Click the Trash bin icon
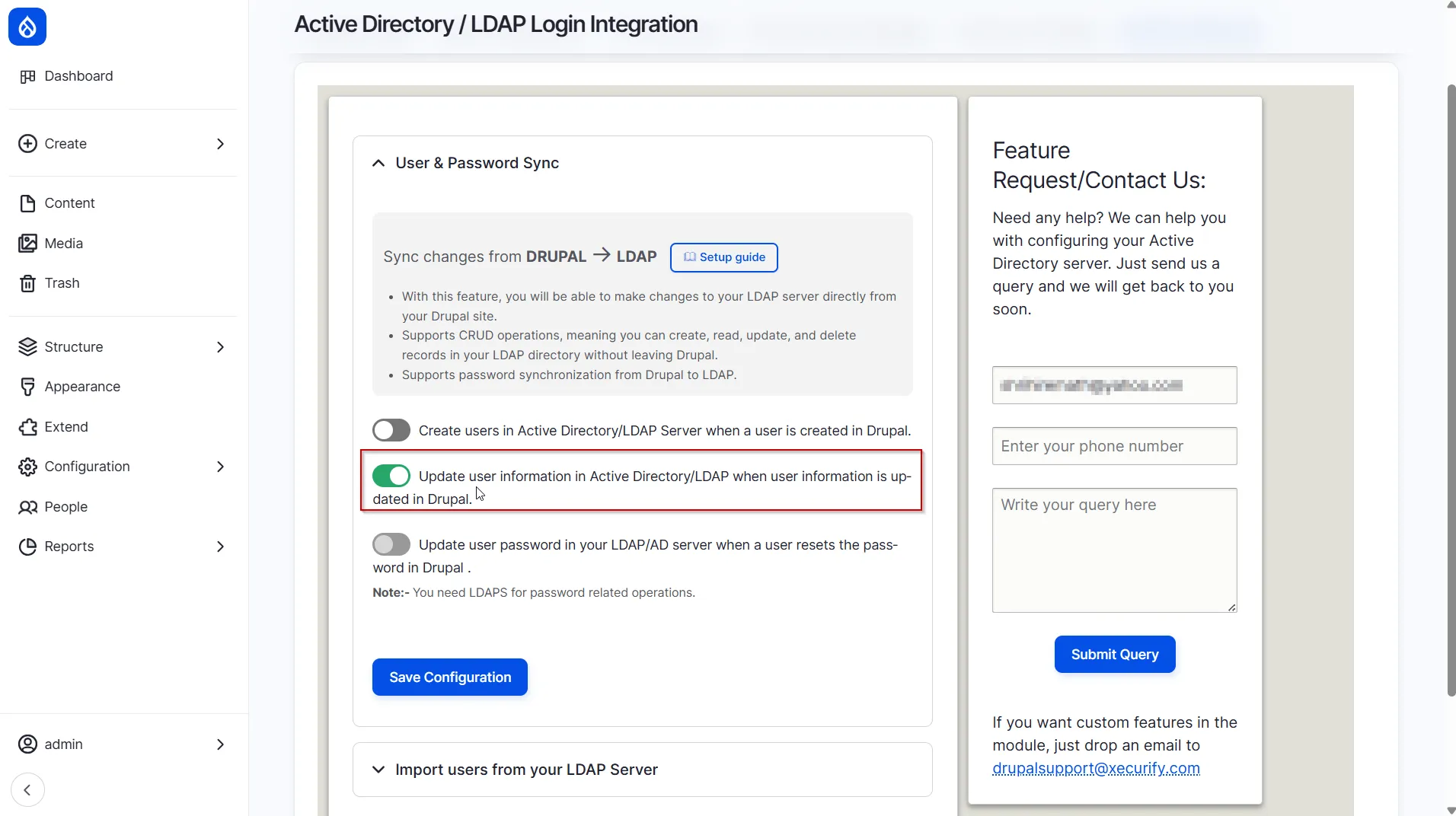 coord(27,283)
